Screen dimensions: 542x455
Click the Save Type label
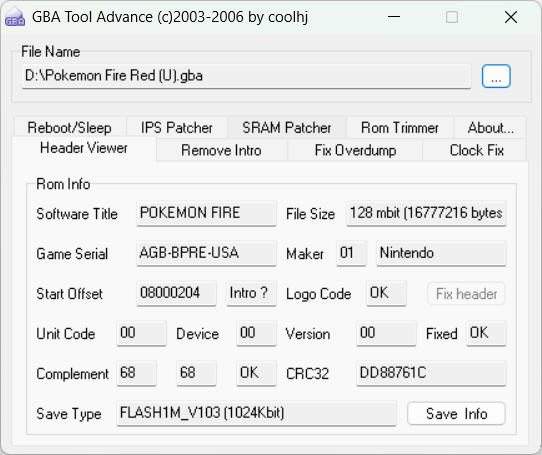[69, 414]
